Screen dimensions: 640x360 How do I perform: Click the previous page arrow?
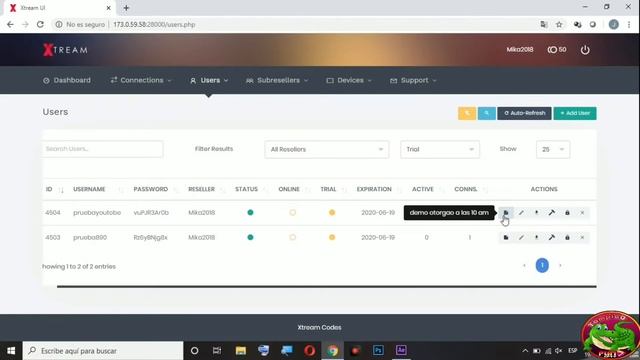(524, 266)
